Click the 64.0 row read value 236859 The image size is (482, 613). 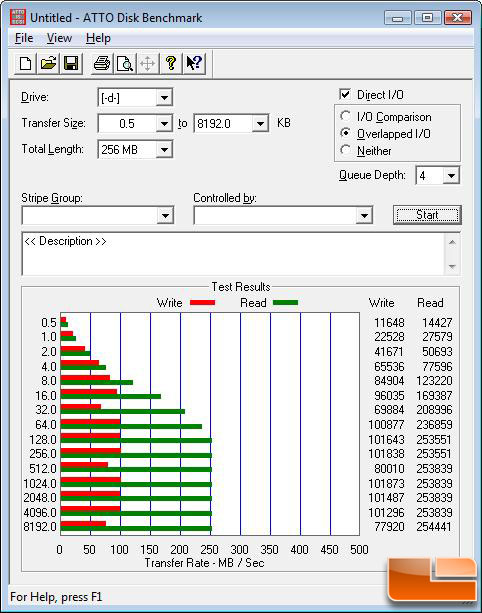pyautogui.click(x=434, y=425)
